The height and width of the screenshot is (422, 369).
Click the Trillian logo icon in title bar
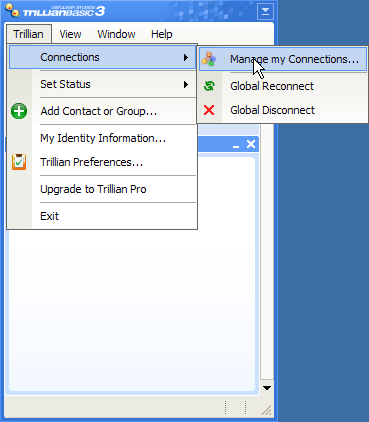point(12,11)
